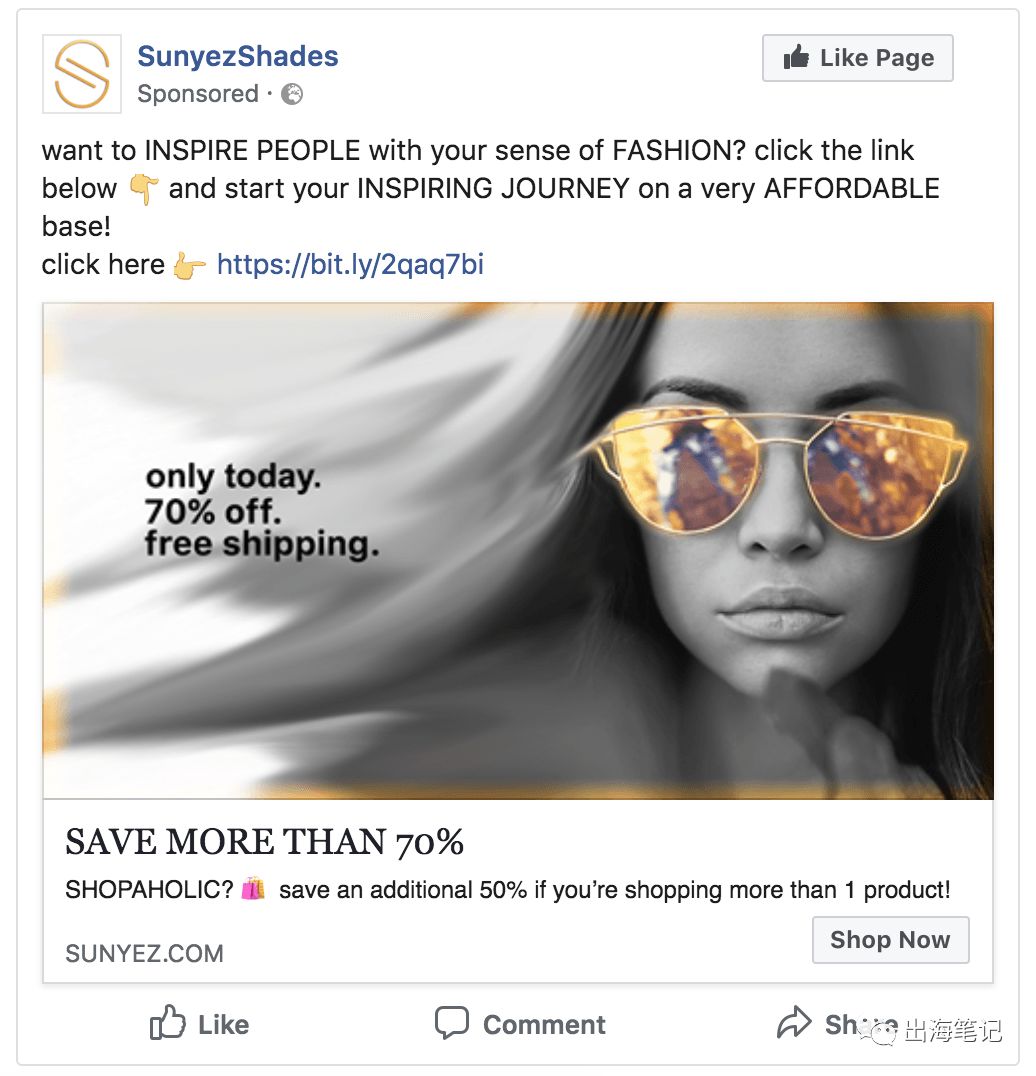Click the SunyezShades logo profile picture
This screenshot has height=1076, width=1036.
(x=82, y=74)
